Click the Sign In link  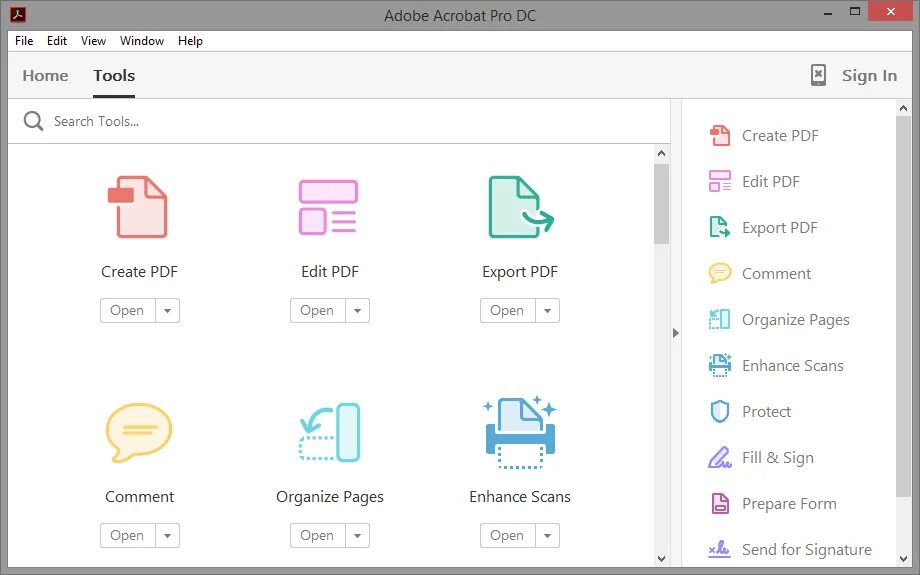pos(869,76)
